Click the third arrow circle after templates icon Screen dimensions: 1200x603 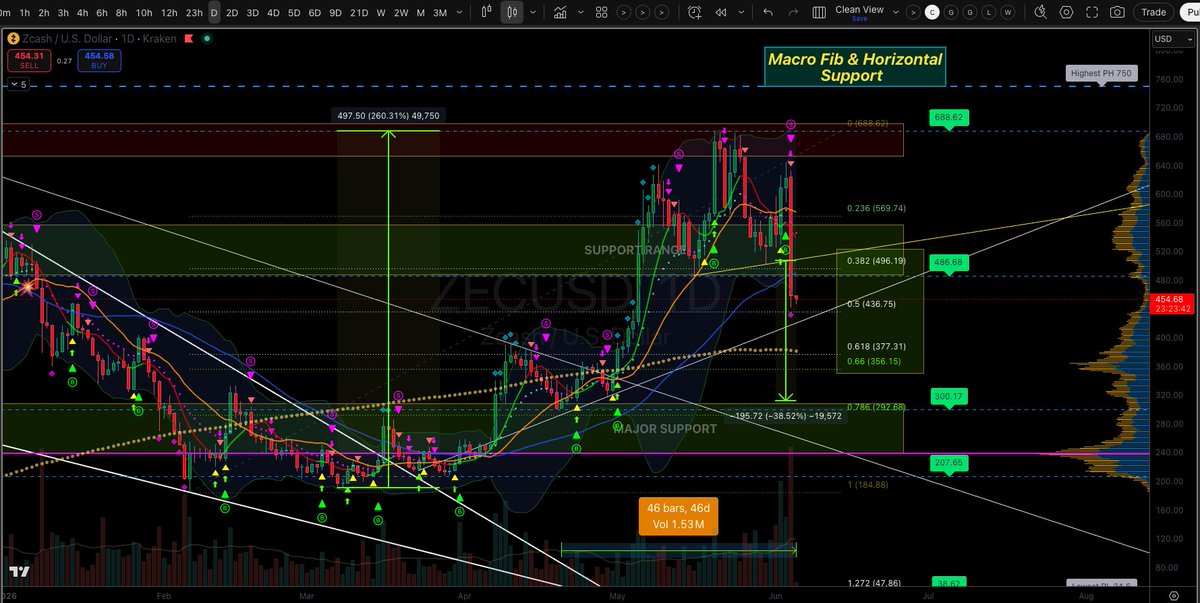point(663,12)
